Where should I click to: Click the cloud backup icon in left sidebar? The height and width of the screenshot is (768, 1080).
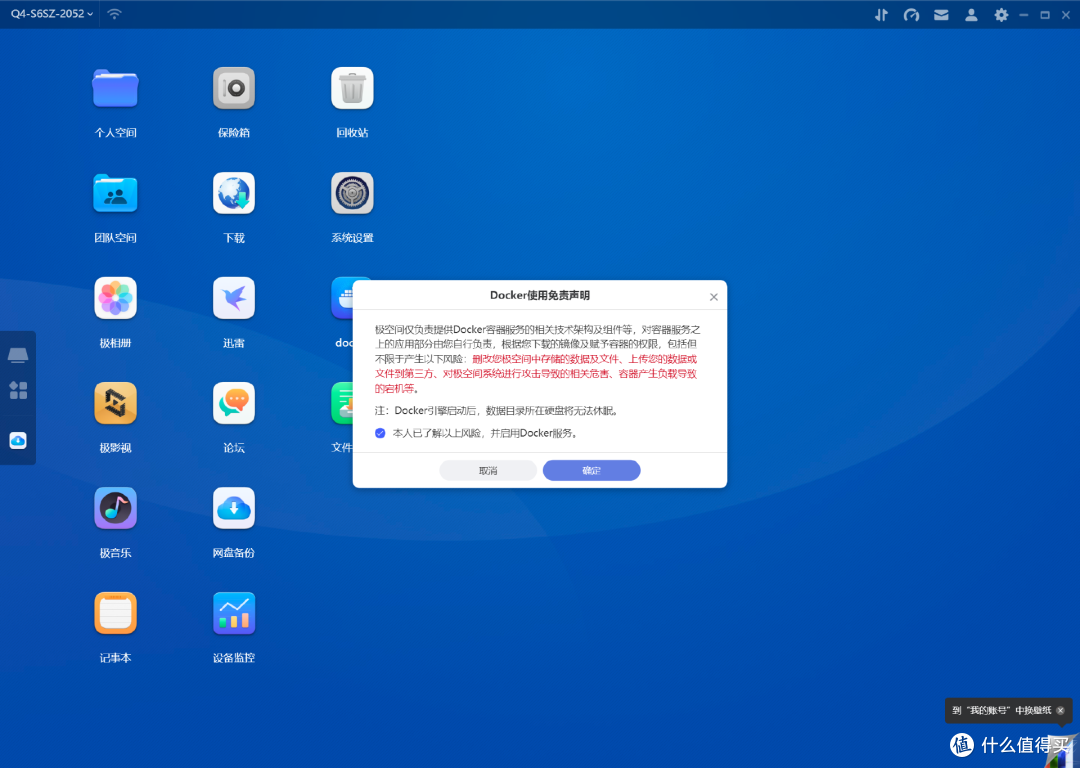click(18, 440)
